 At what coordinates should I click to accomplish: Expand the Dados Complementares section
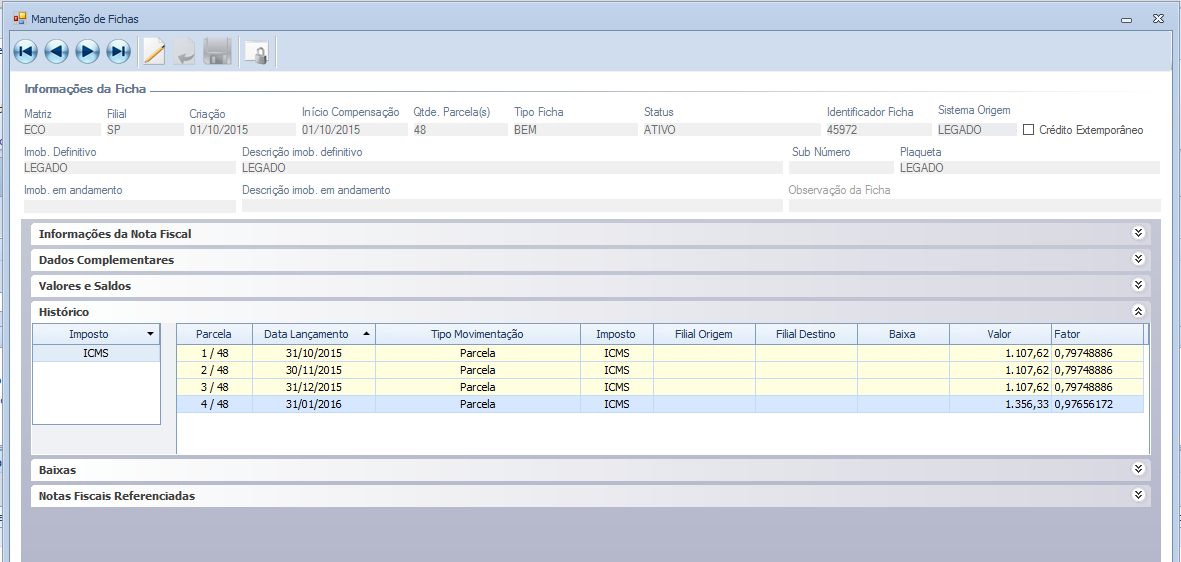1137,259
